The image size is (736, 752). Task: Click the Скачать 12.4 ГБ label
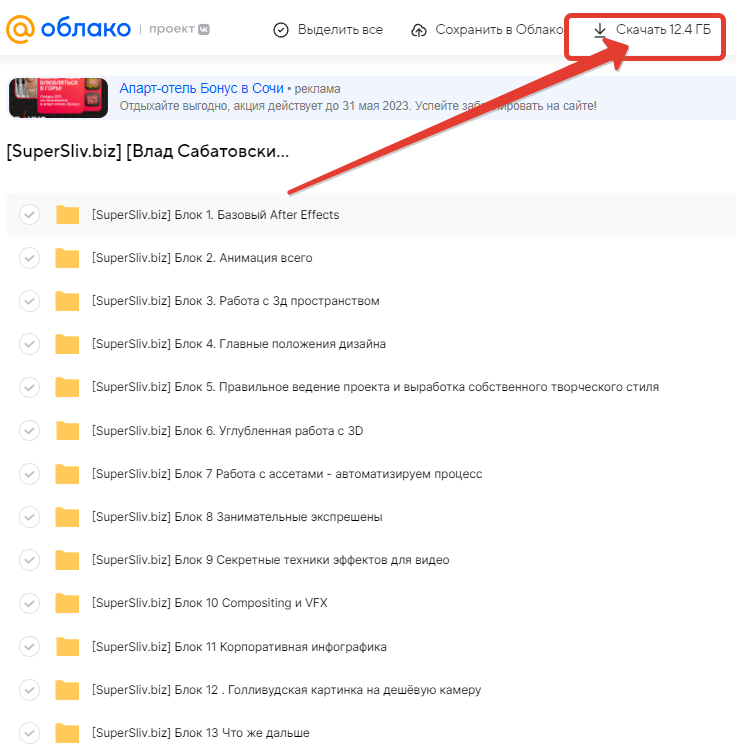(663, 30)
